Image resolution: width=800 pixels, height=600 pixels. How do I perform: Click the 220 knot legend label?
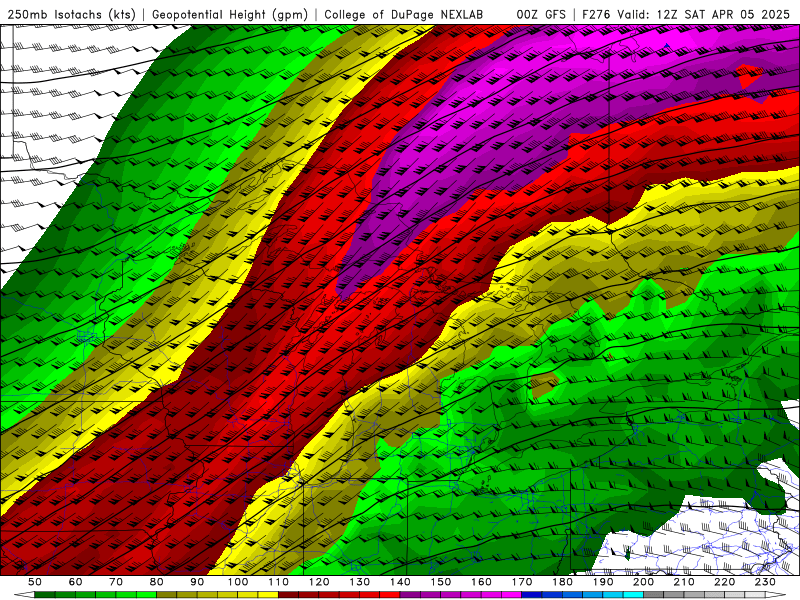725,582
